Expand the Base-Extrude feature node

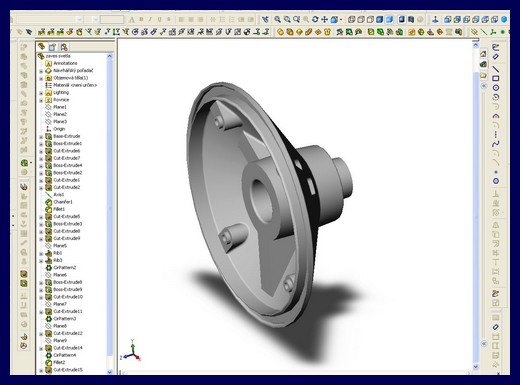pos(41,137)
